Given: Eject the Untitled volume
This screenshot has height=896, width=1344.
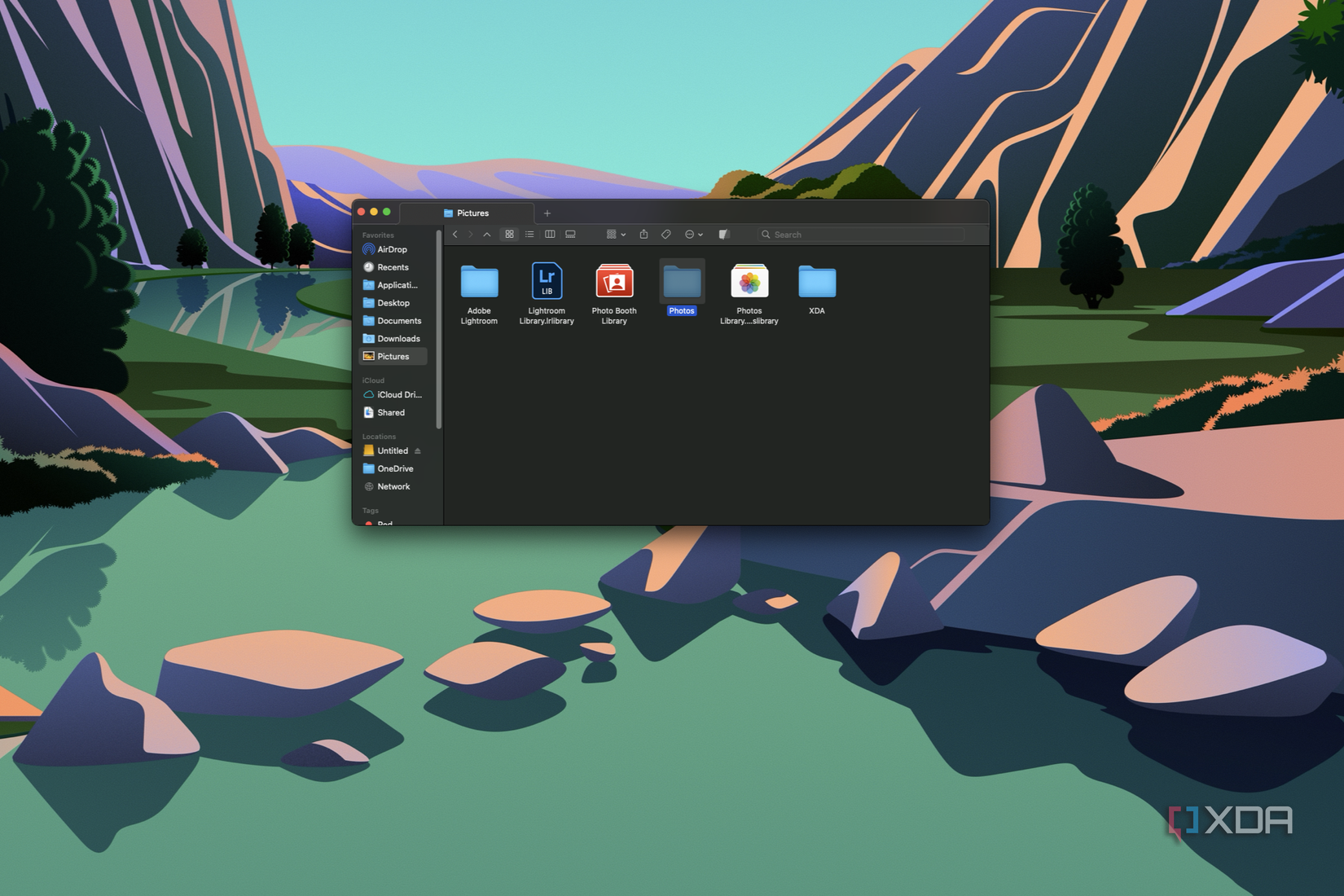Looking at the screenshot, I should pos(418,450).
